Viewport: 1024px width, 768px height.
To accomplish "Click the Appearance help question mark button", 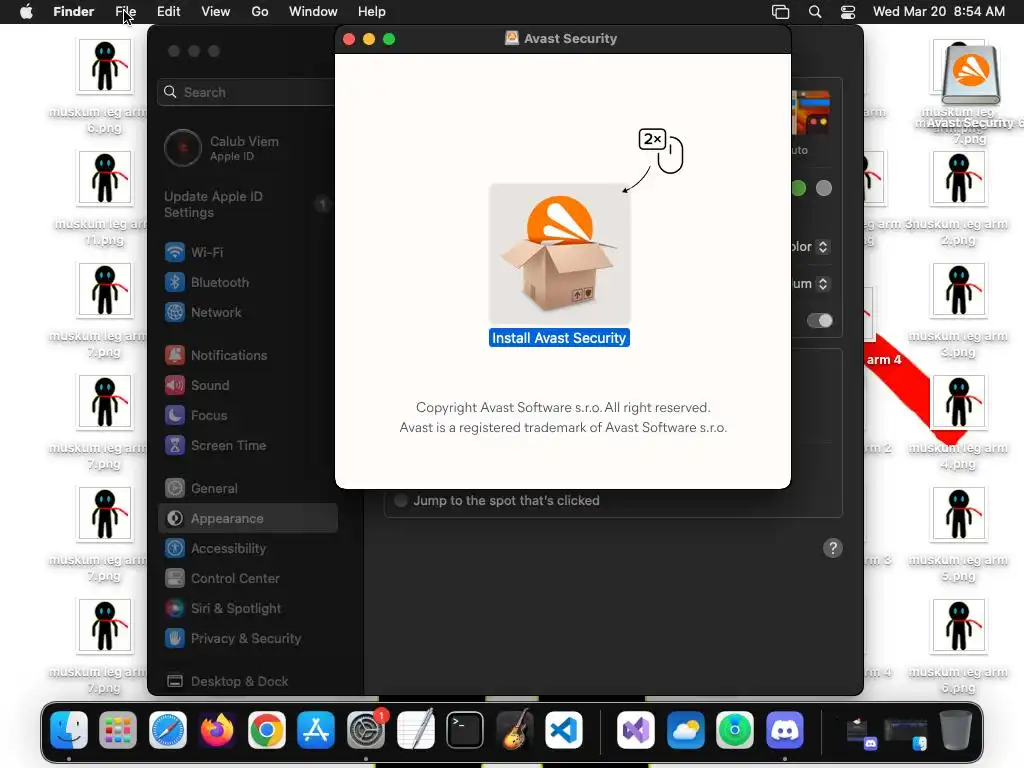I will point(833,548).
